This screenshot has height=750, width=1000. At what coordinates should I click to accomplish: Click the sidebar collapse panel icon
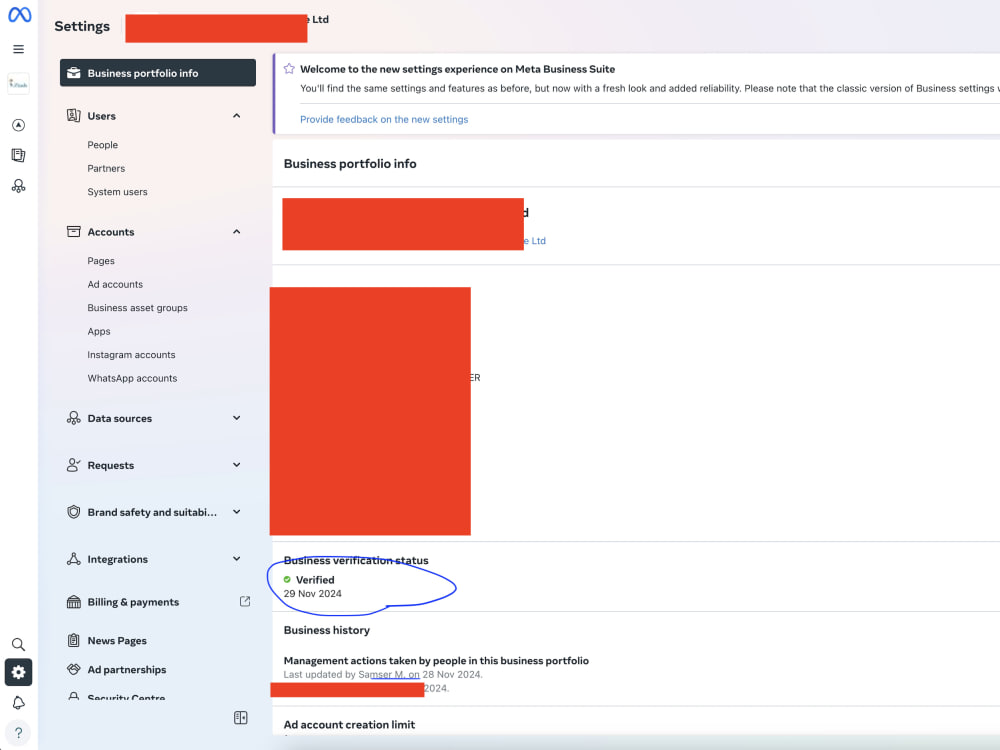pyautogui.click(x=240, y=717)
